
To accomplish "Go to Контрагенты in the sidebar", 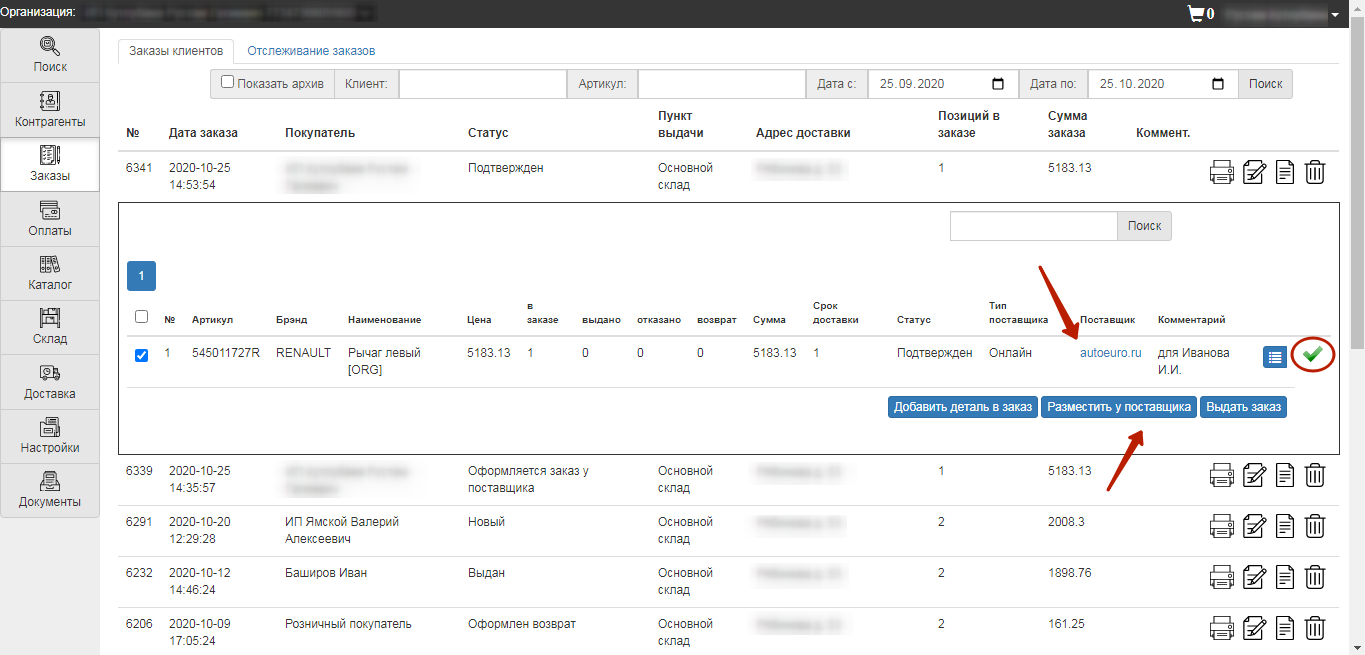I will 50,110.
